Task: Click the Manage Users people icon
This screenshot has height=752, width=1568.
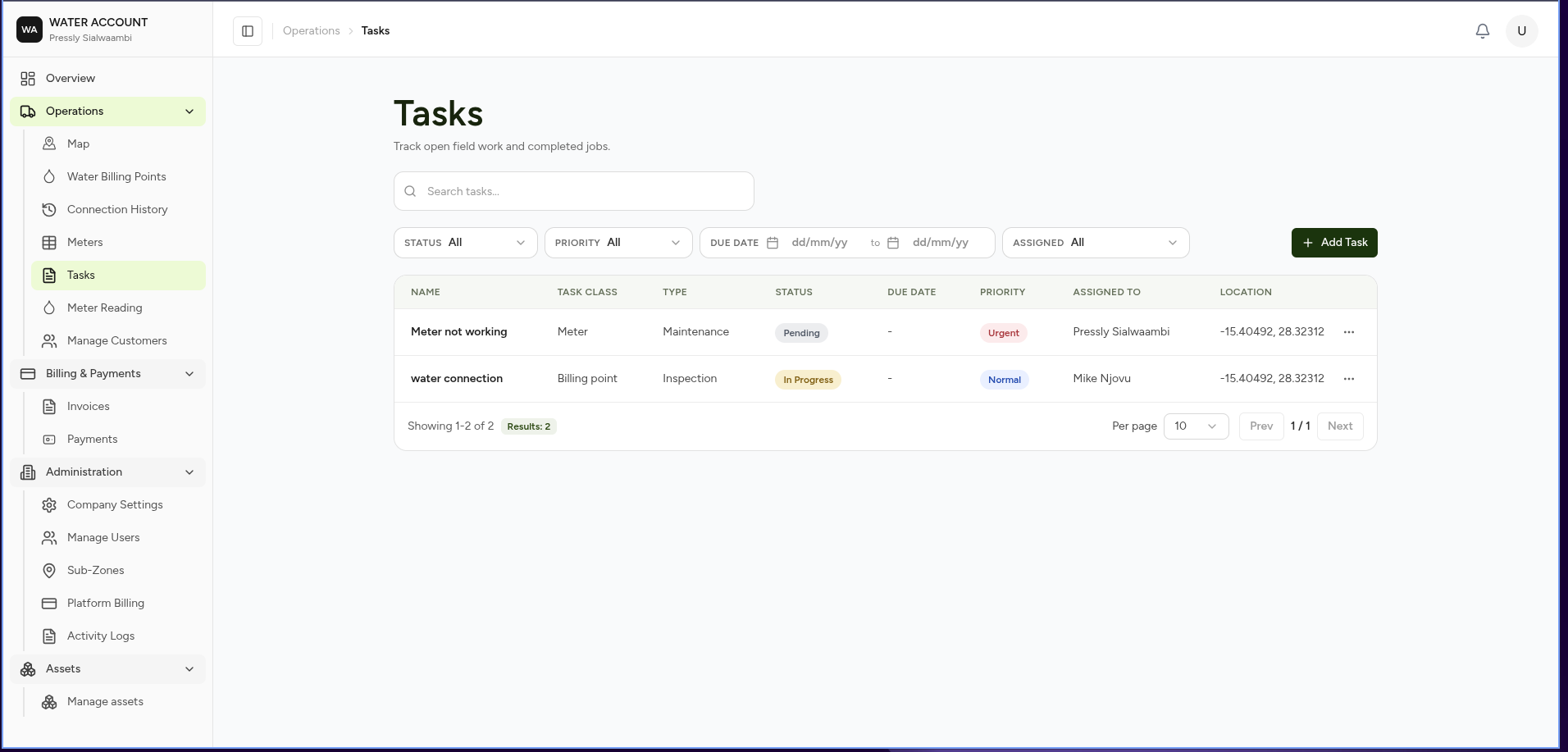Action: pyautogui.click(x=49, y=538)
